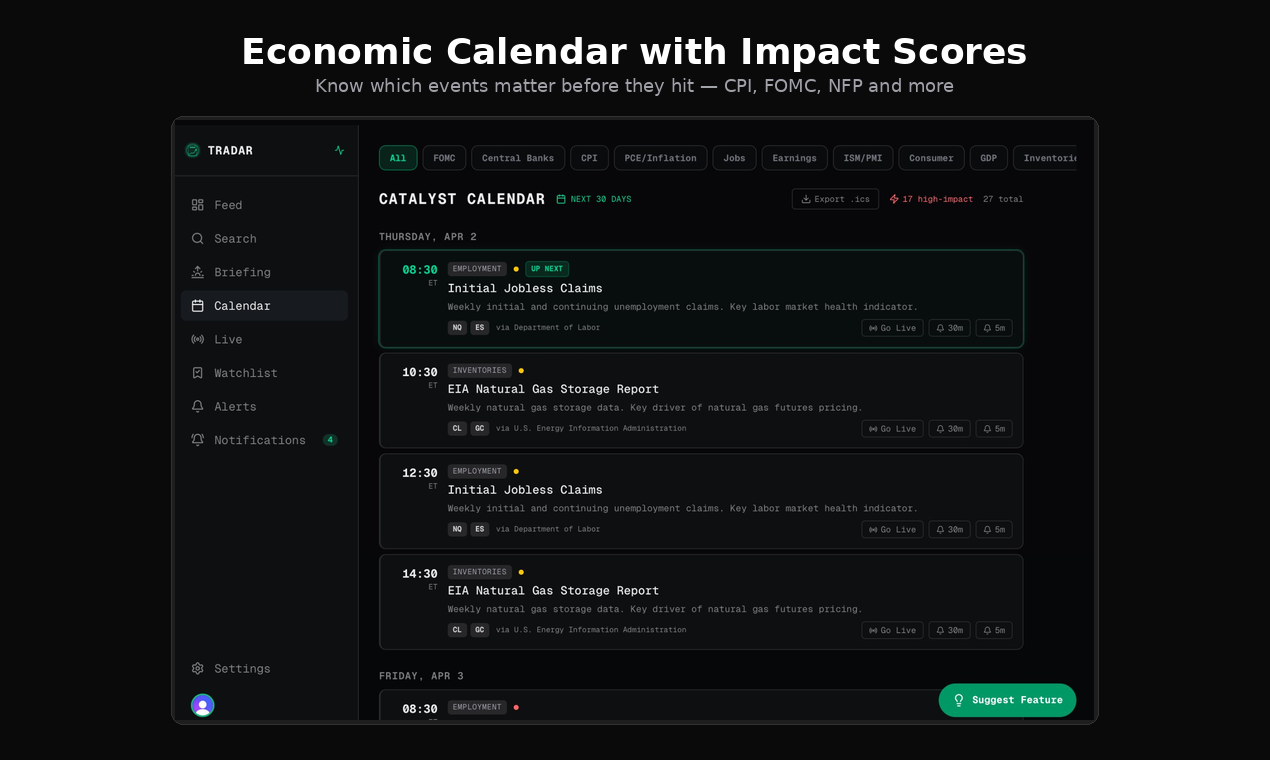Select Calendar in the sidebar

point(264,305)
